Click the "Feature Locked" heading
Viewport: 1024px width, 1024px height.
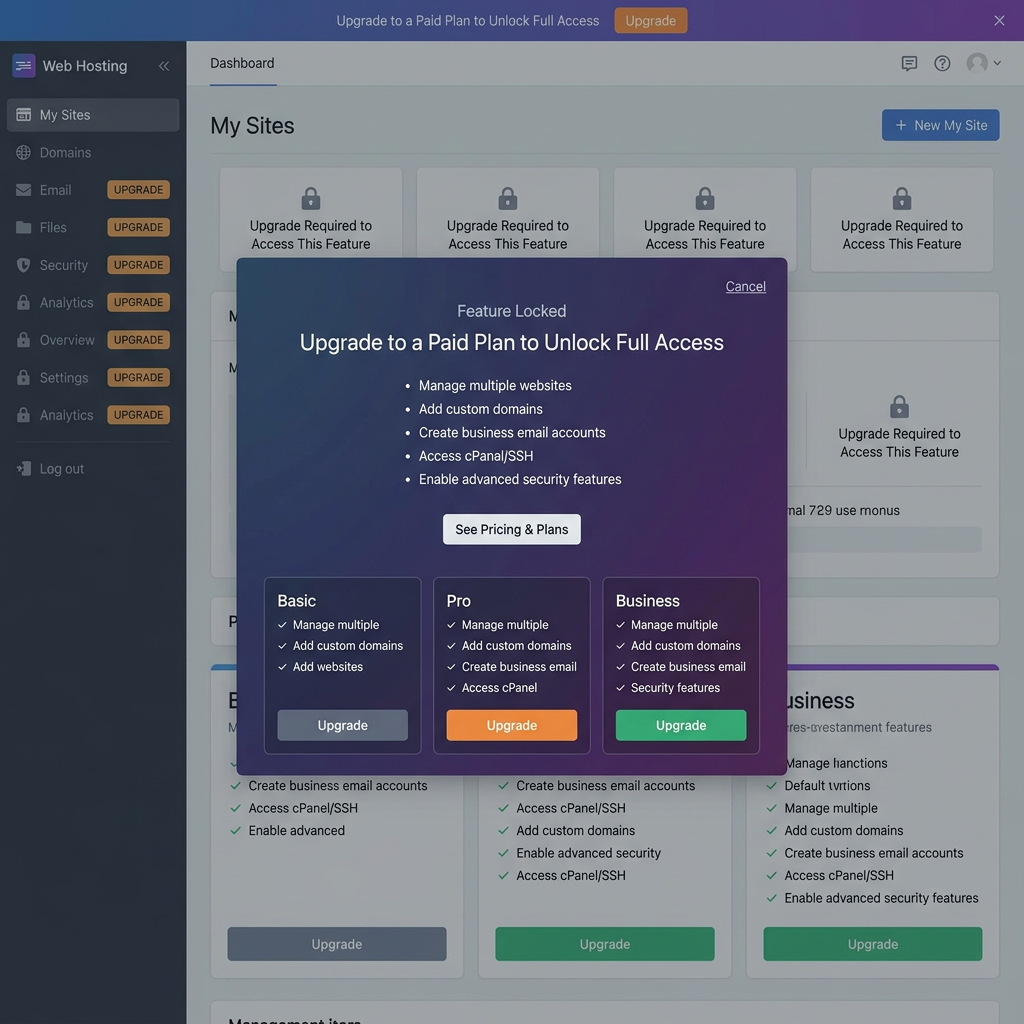pos(511,312)
